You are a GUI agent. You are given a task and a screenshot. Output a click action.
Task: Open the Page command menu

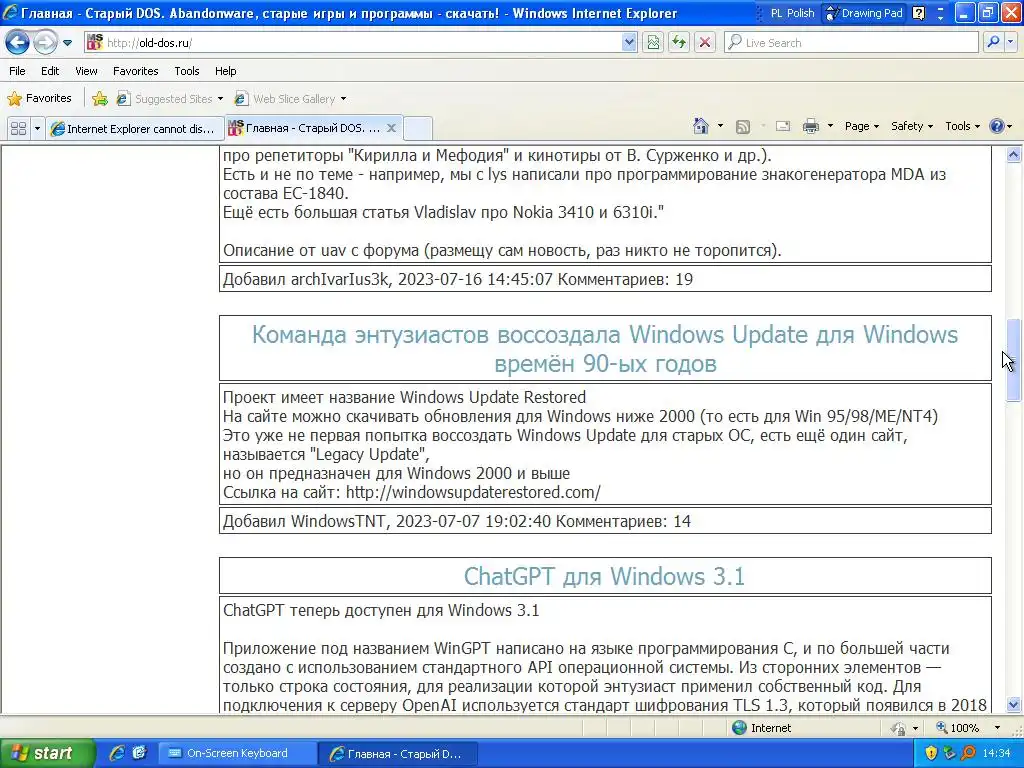click(861, 126)
